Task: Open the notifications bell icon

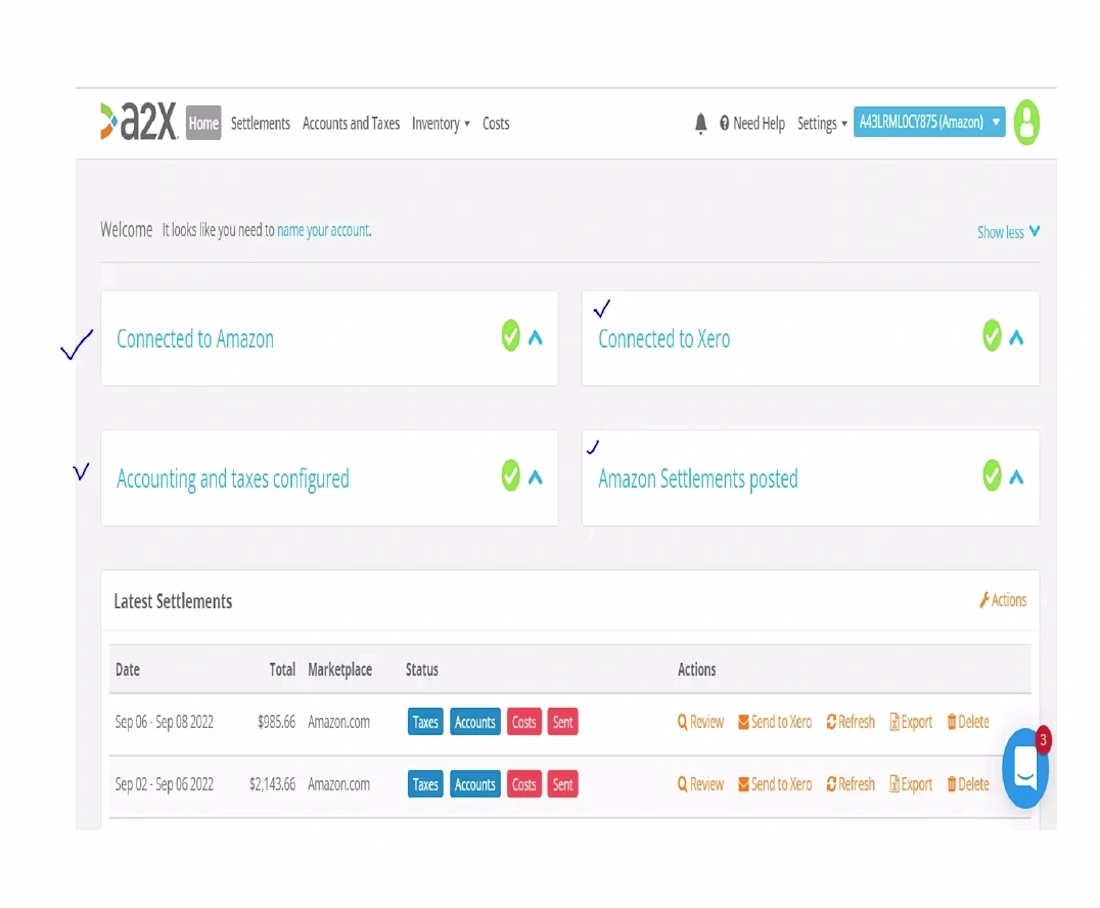Action: pyautogui.click(x=700, y=123)
